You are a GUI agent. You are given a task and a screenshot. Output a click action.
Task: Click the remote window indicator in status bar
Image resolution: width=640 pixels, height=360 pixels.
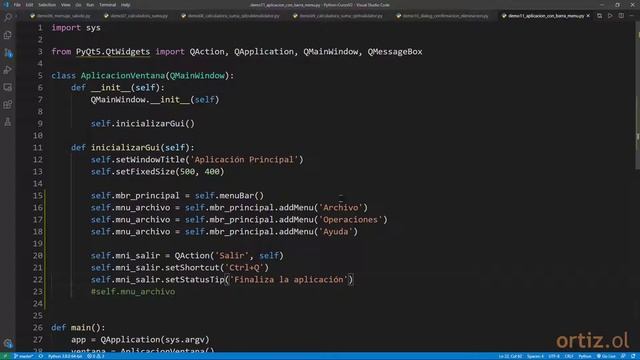5,356
